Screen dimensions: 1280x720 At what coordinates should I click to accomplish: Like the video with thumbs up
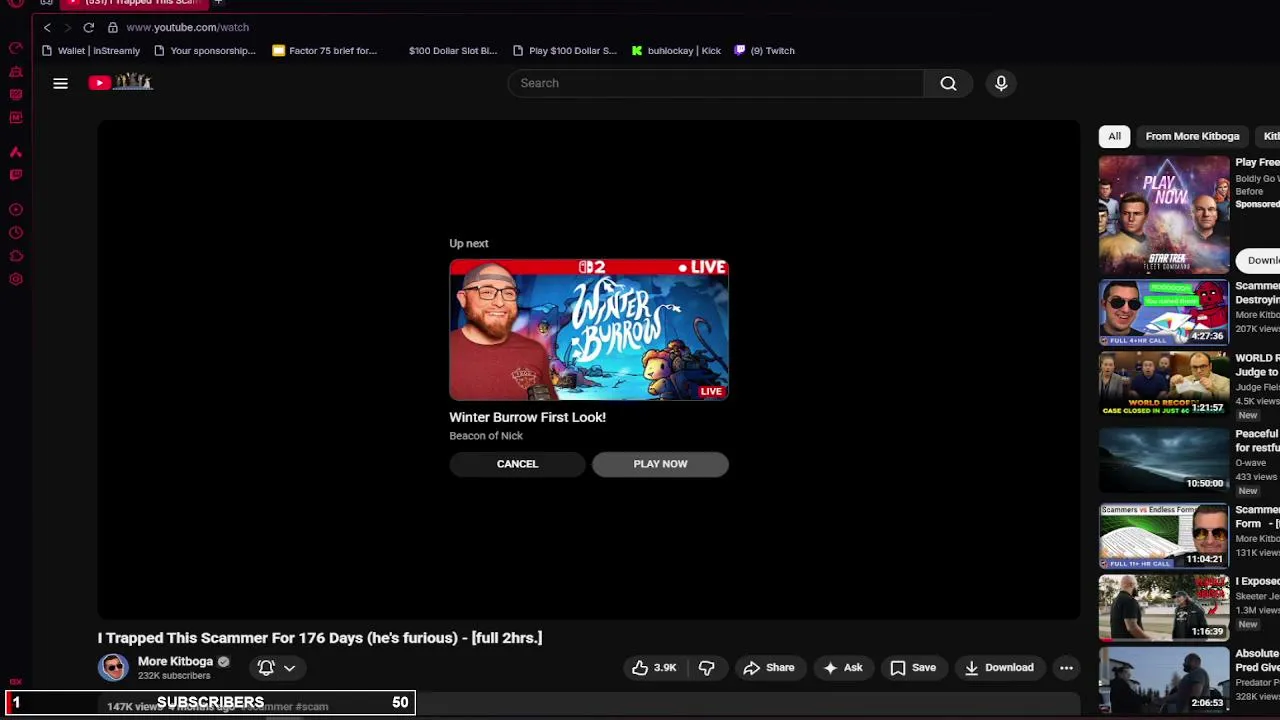654,668
